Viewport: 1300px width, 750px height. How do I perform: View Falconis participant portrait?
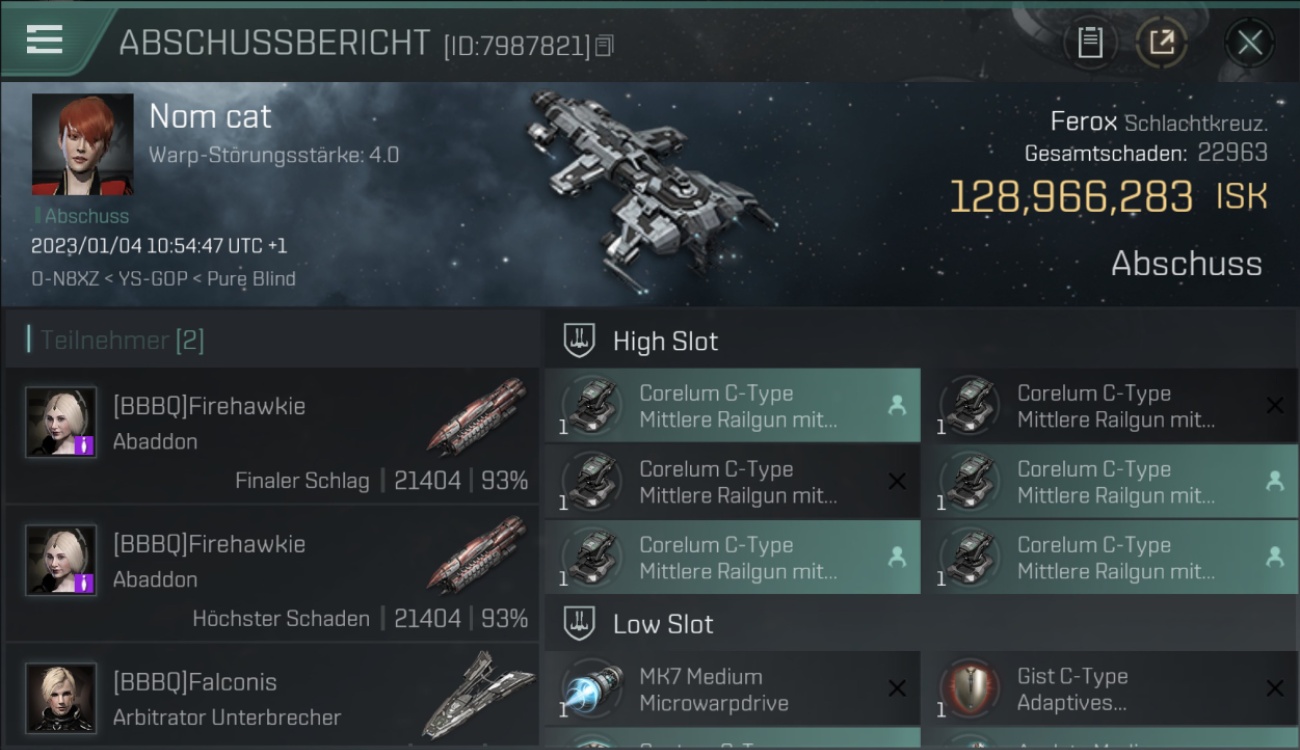click(61, 698)
